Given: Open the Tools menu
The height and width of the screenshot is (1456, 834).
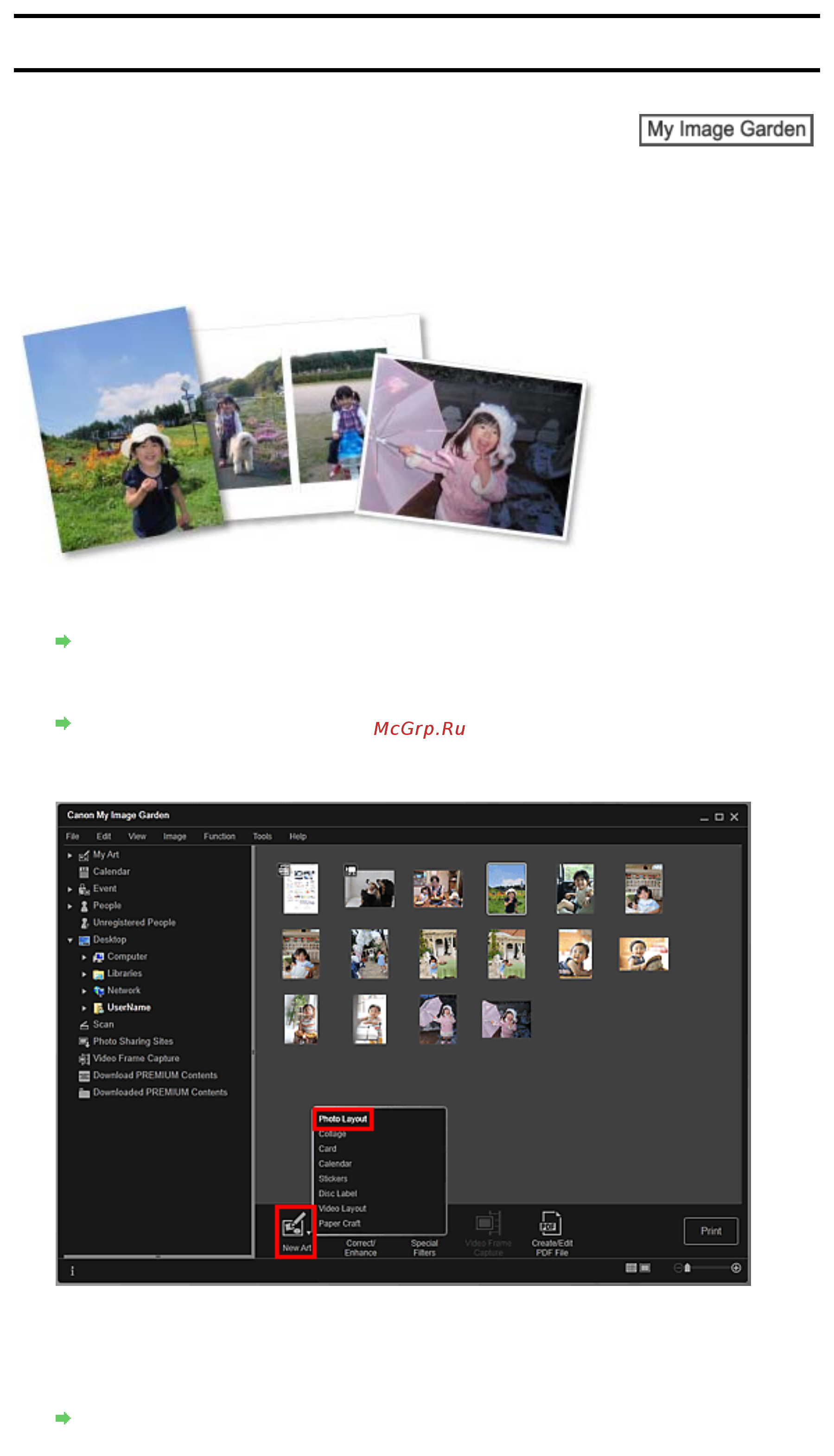Looking at the screenshot, I should pos(262,836).
